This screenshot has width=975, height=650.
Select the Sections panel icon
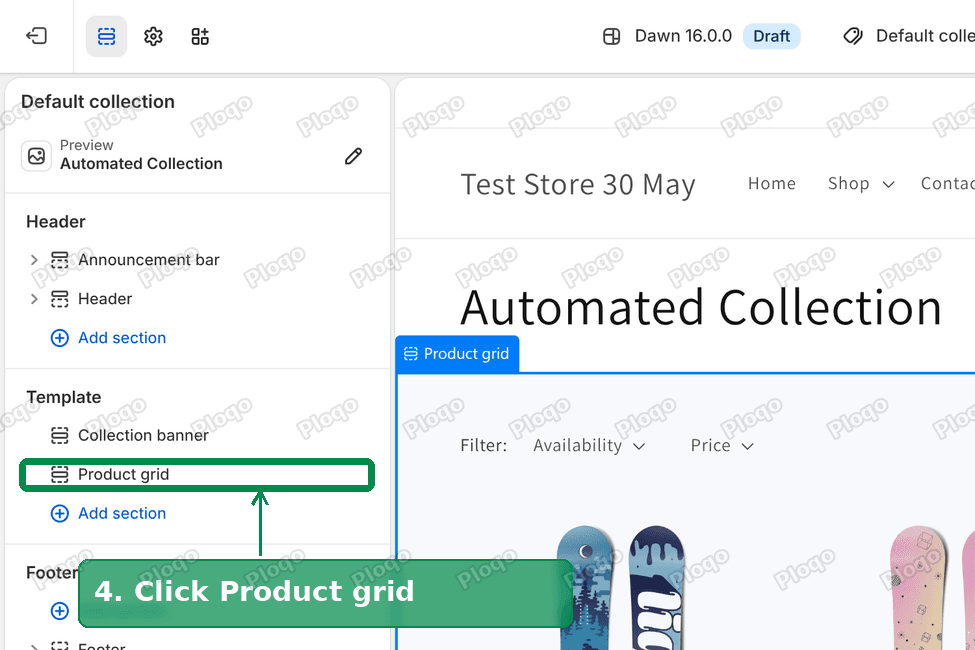106,36
